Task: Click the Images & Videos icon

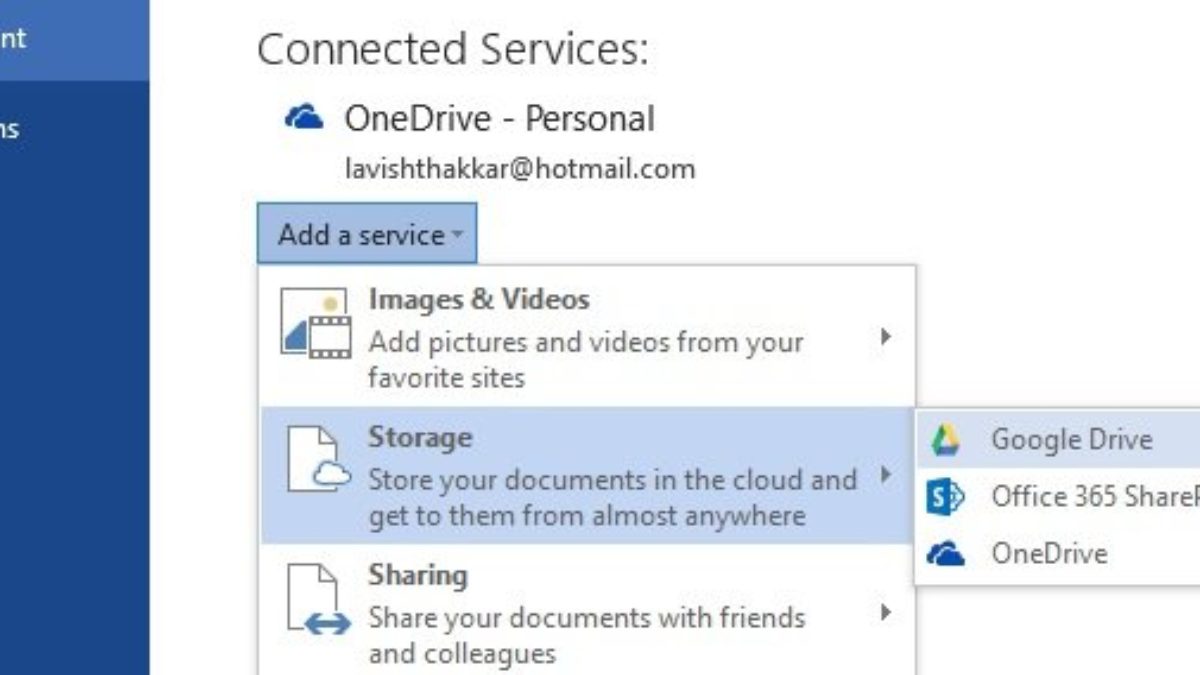Action: click(315, 323)
